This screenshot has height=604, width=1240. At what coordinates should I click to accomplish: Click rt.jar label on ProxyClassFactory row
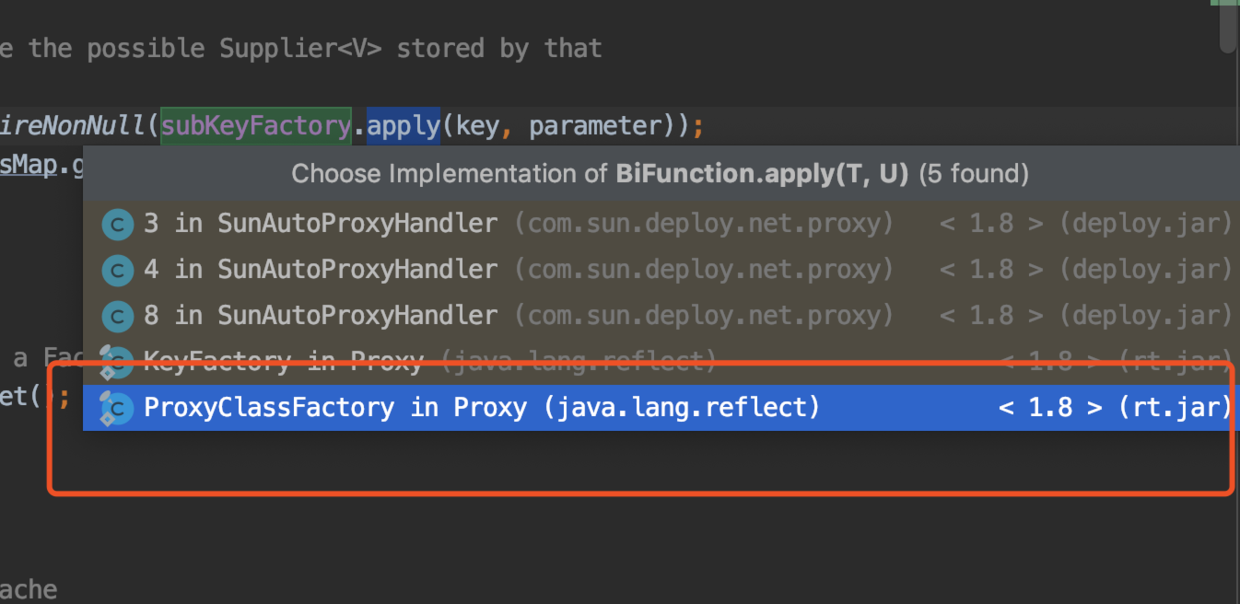(x=1174, y=408)
